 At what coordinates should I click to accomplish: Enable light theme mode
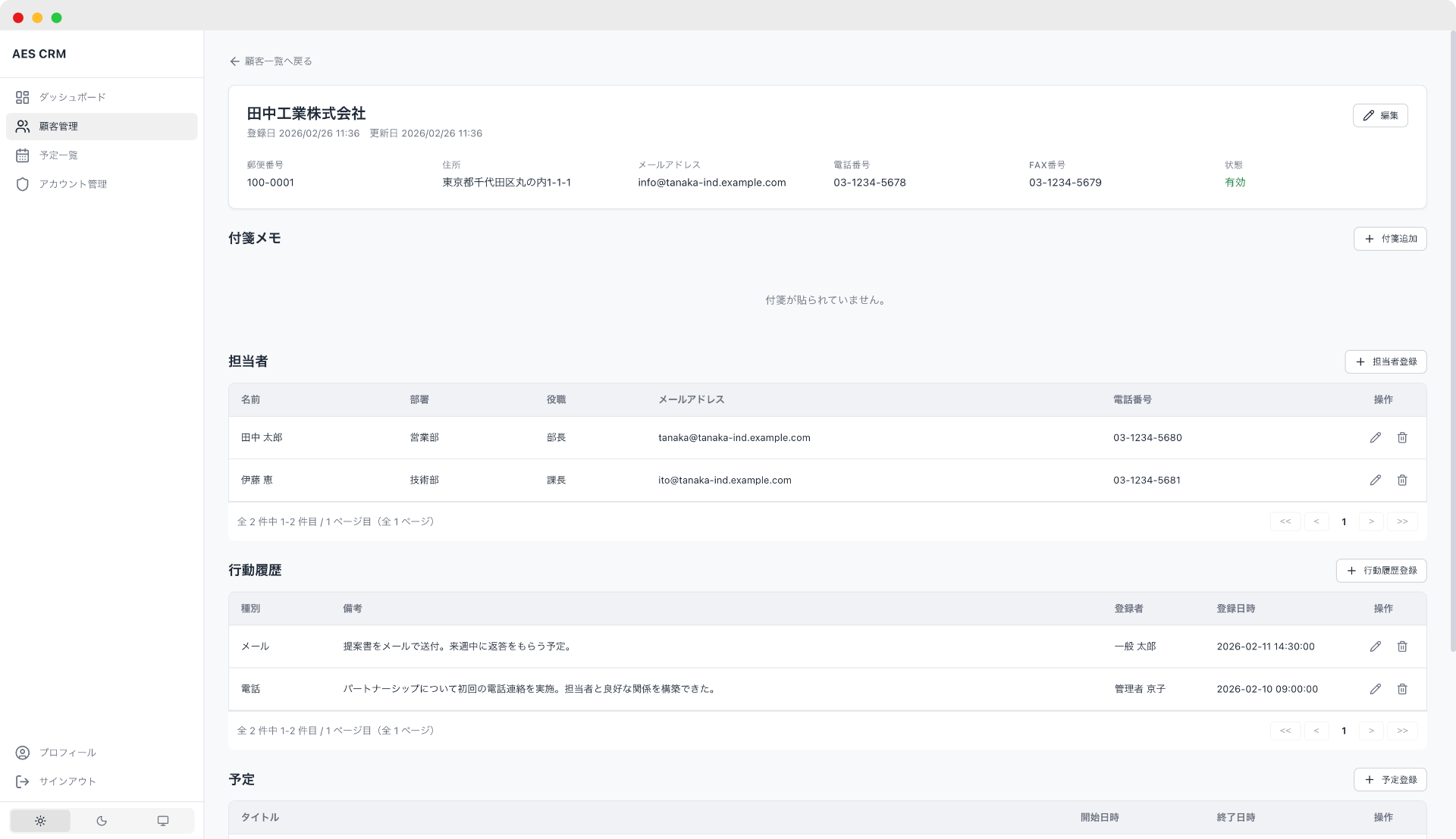click(40, 820)
